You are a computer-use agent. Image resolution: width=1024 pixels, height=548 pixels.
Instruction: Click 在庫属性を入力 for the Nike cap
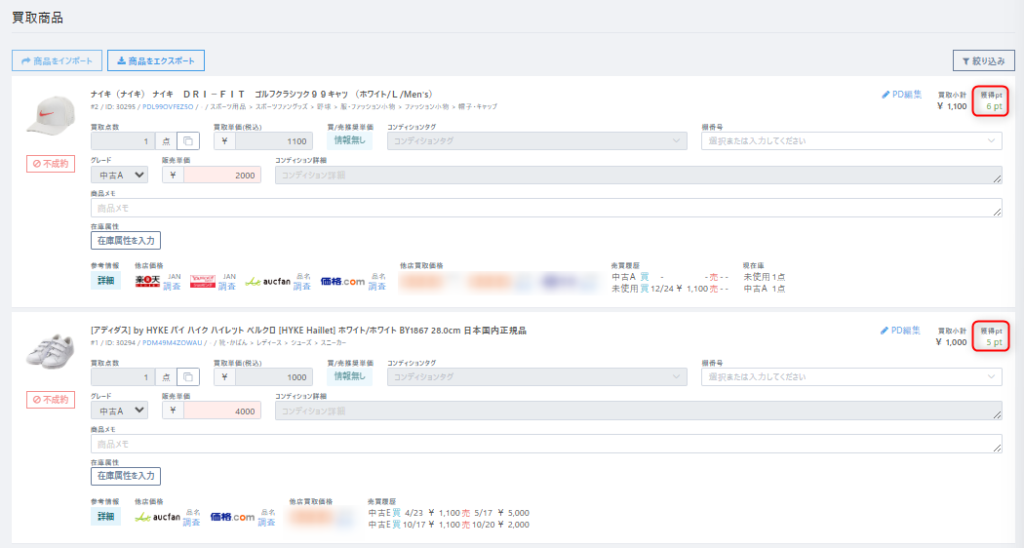[125, 240]
